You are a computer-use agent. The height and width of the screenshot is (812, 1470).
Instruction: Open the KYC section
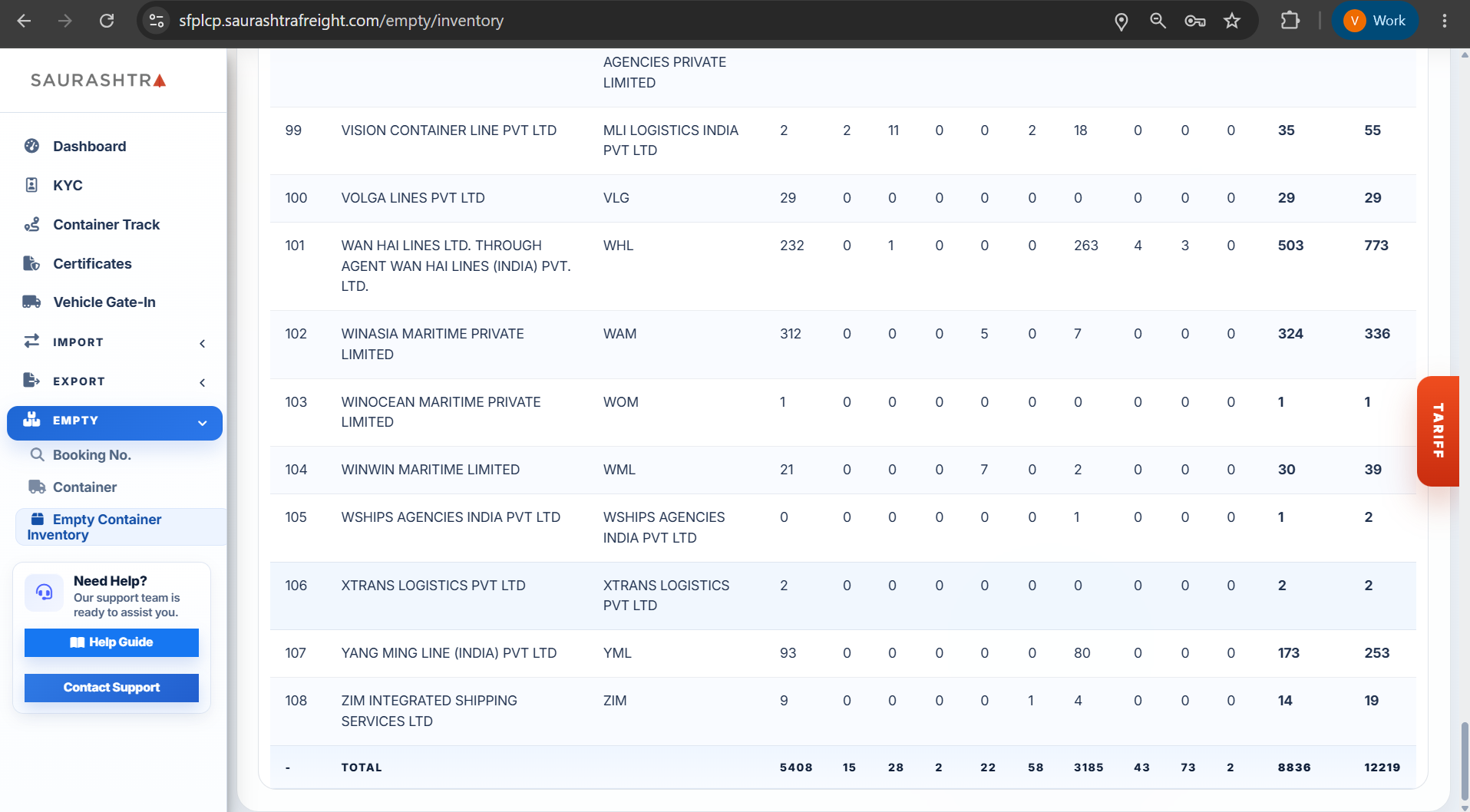68,186
